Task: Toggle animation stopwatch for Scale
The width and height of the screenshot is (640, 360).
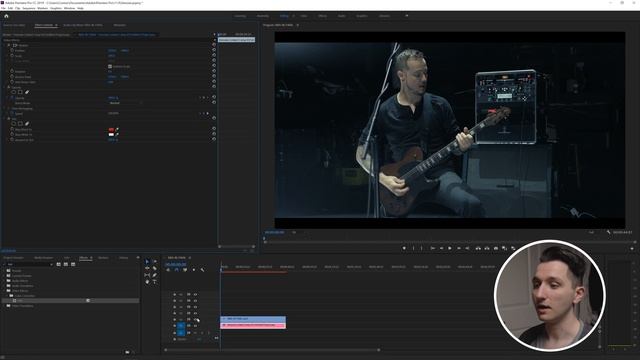Action: (12, 56)
